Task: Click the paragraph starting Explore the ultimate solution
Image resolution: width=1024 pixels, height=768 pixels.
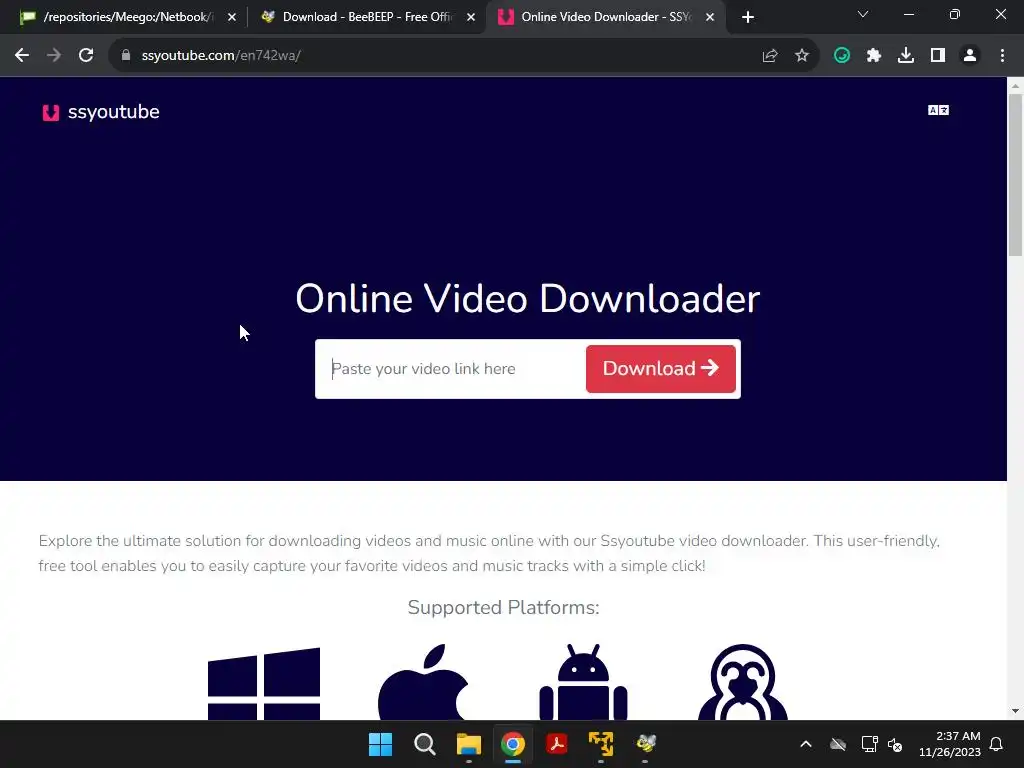Action: tap(489, 553)
